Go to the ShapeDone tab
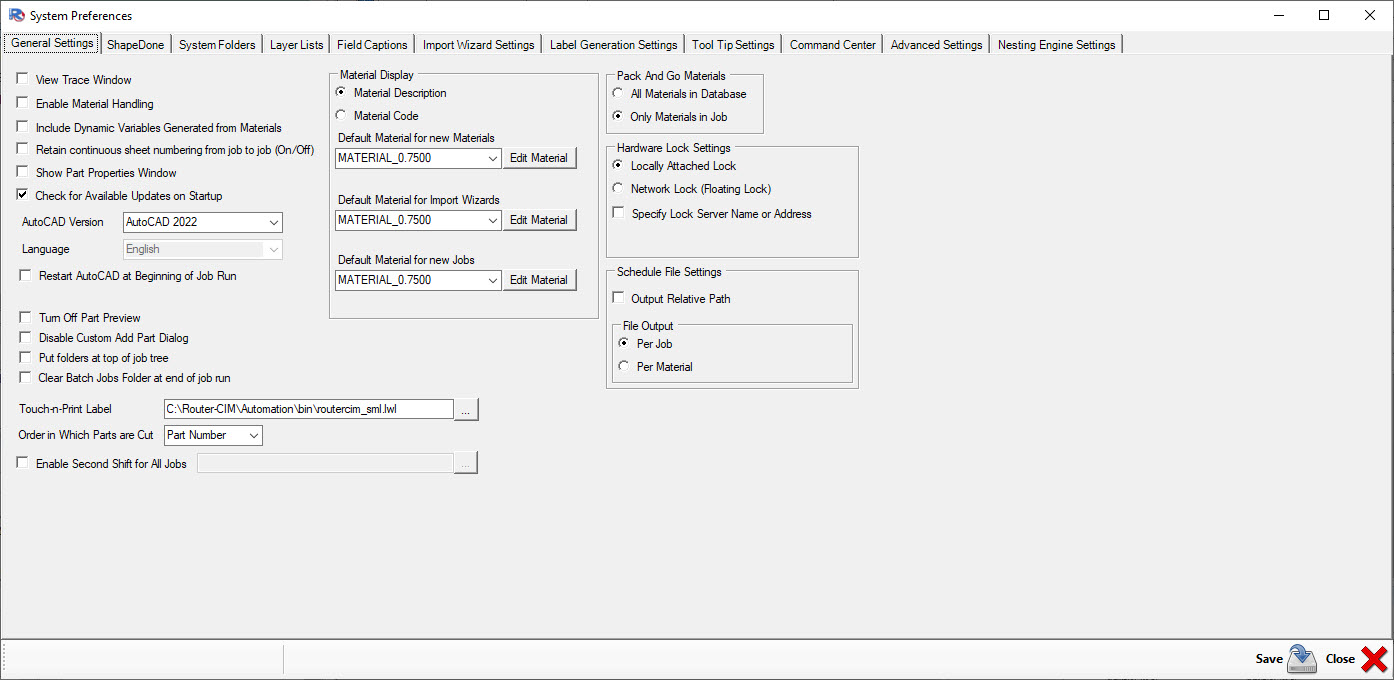The height and width of the screenshot is (680, 1394). [136, 45]
